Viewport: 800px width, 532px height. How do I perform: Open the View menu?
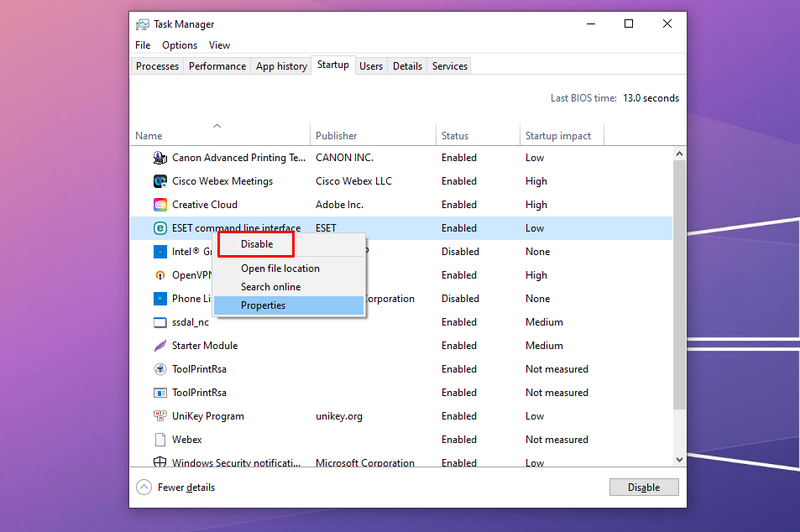coord(219,45)
